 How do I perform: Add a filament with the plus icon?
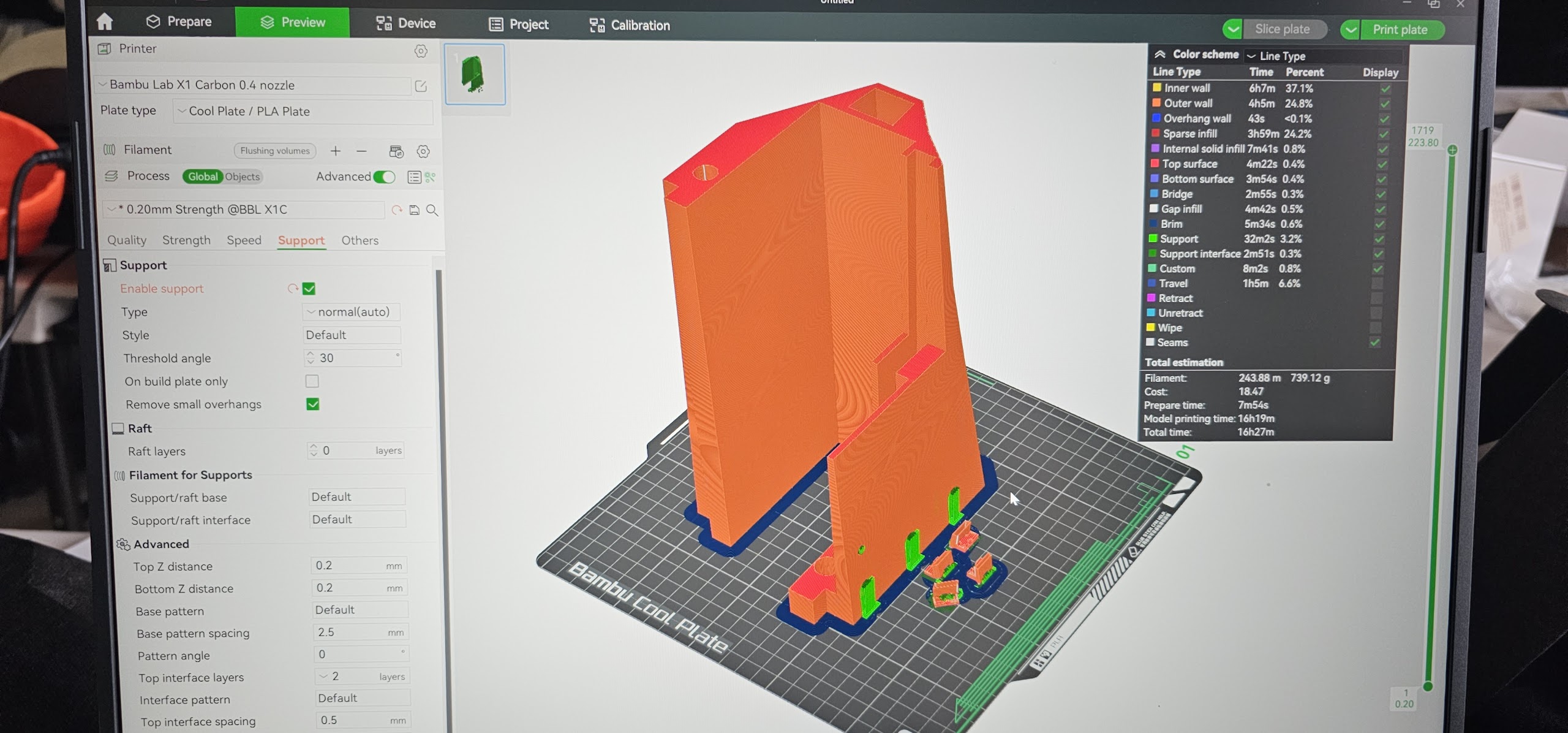coord(336,151)
